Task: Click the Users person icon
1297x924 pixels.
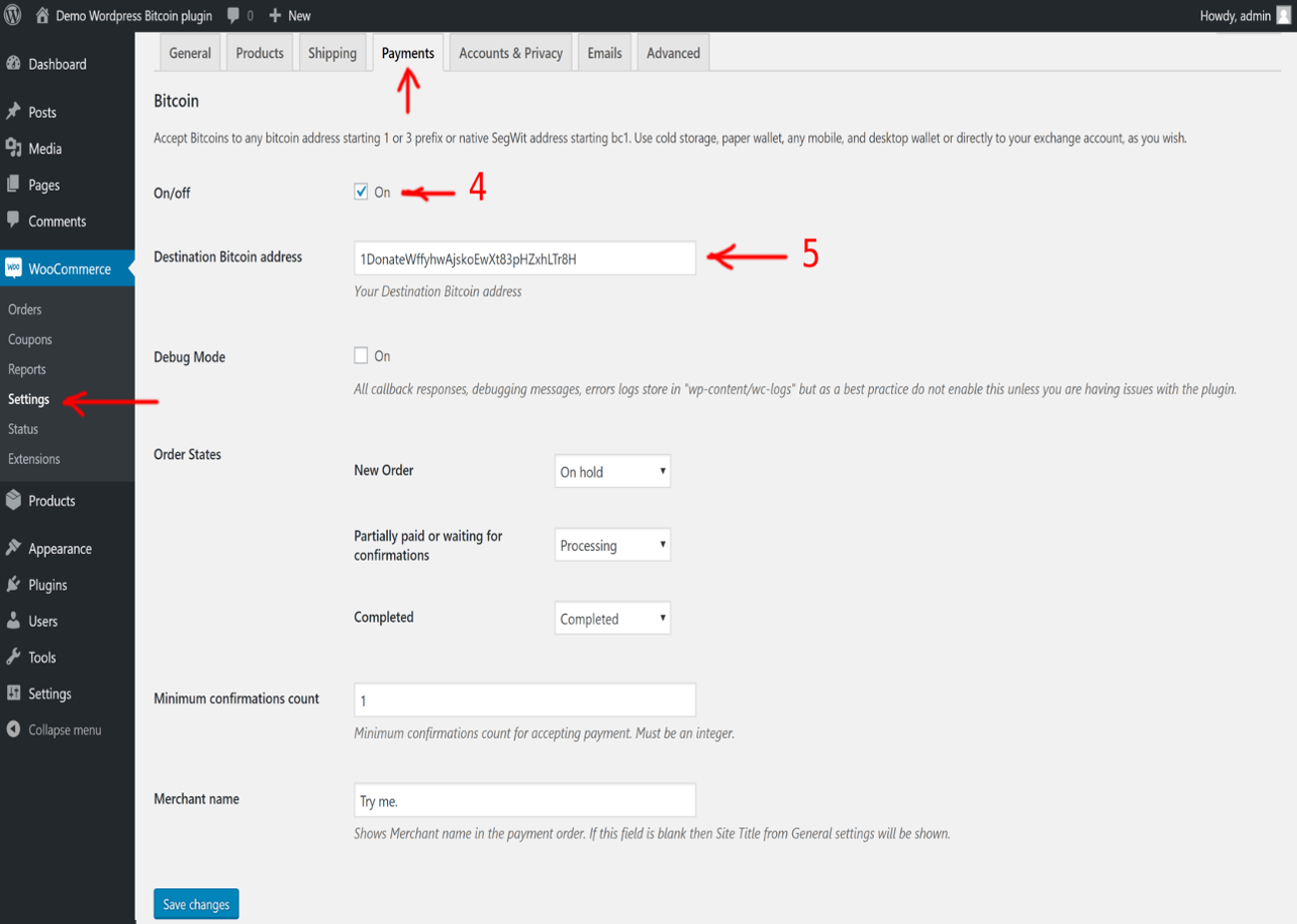Action: coord(14,620)
